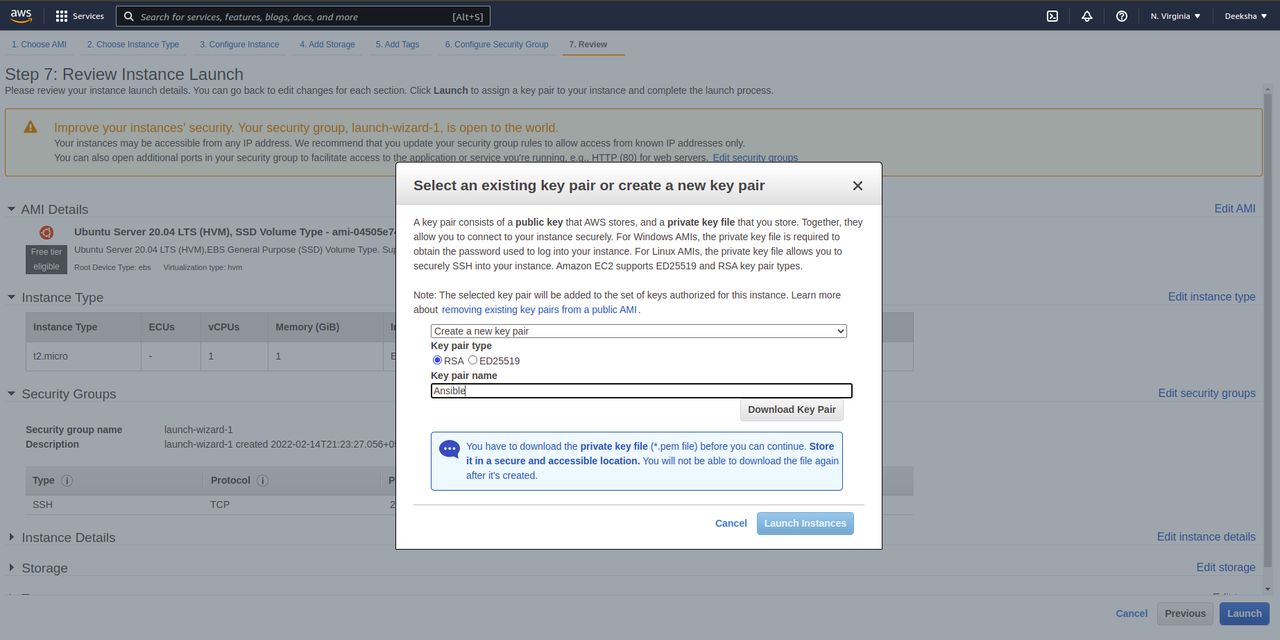Image resolution: width=1280 pixels, height=640 pixels.
Task: Click the footer Launch button
Action: point(1245,613)
